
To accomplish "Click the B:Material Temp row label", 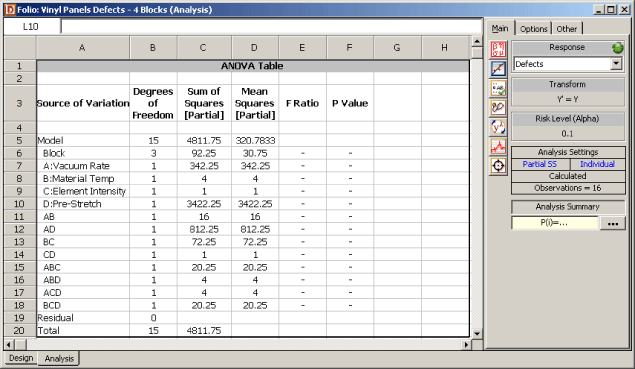I will pos(79,179).
